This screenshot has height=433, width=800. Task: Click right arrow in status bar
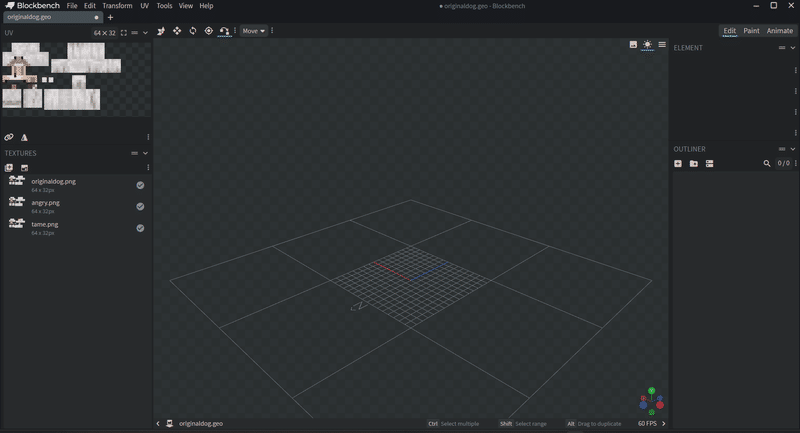[x=663, y=424]
